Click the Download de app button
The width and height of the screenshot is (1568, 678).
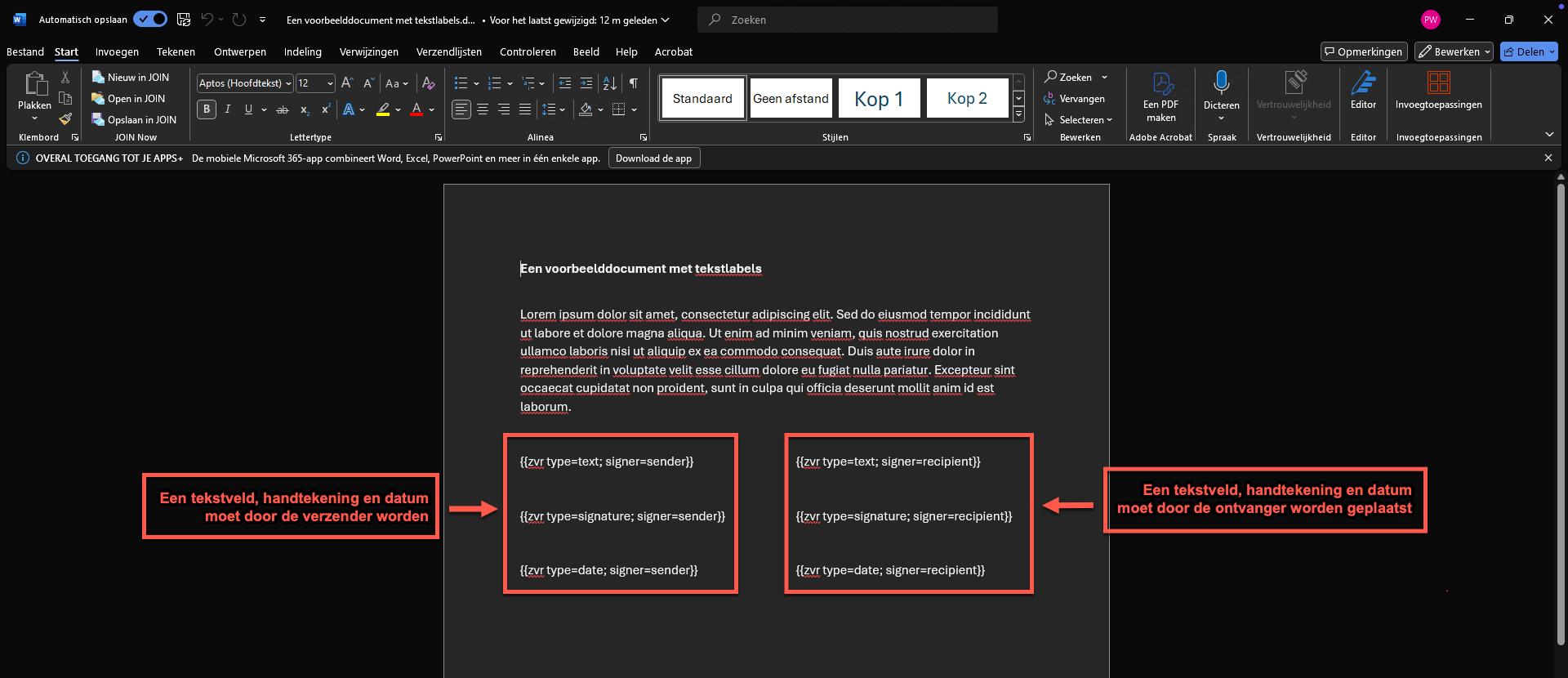click(653, 158)
